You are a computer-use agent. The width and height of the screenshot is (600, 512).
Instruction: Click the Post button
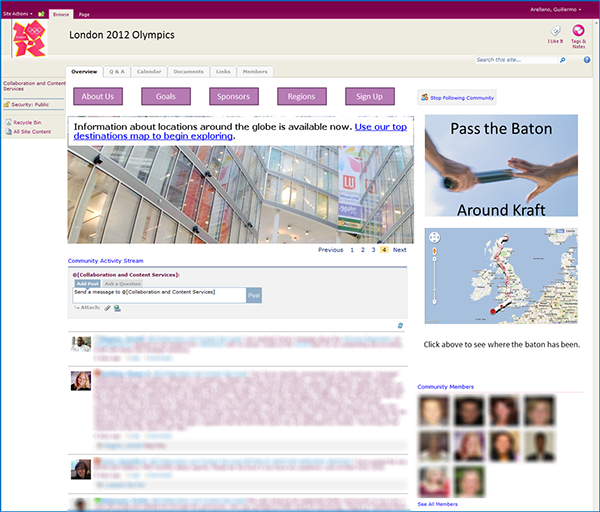pos(254,295)
